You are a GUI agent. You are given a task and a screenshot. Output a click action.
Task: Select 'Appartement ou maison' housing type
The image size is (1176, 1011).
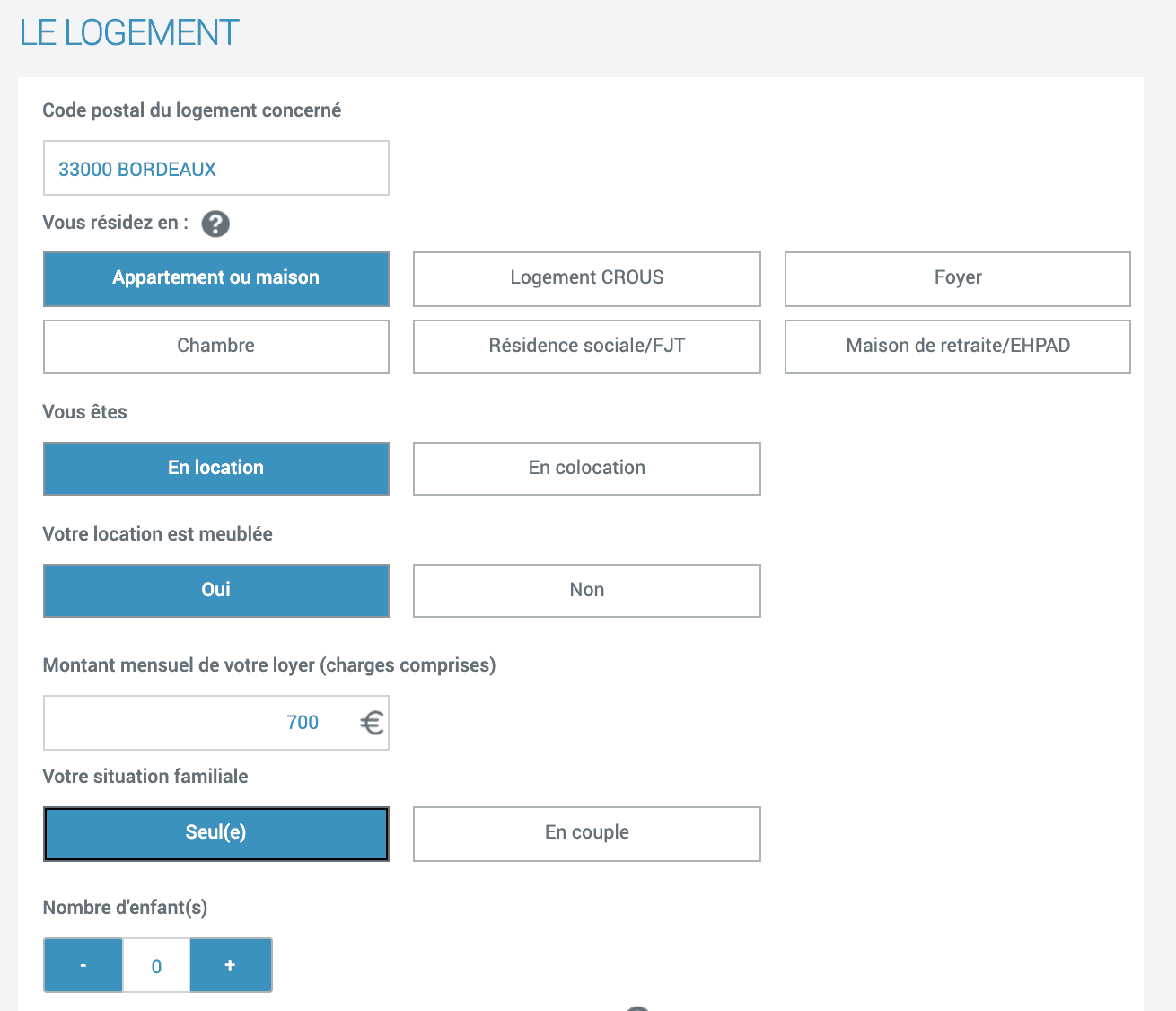215,278
